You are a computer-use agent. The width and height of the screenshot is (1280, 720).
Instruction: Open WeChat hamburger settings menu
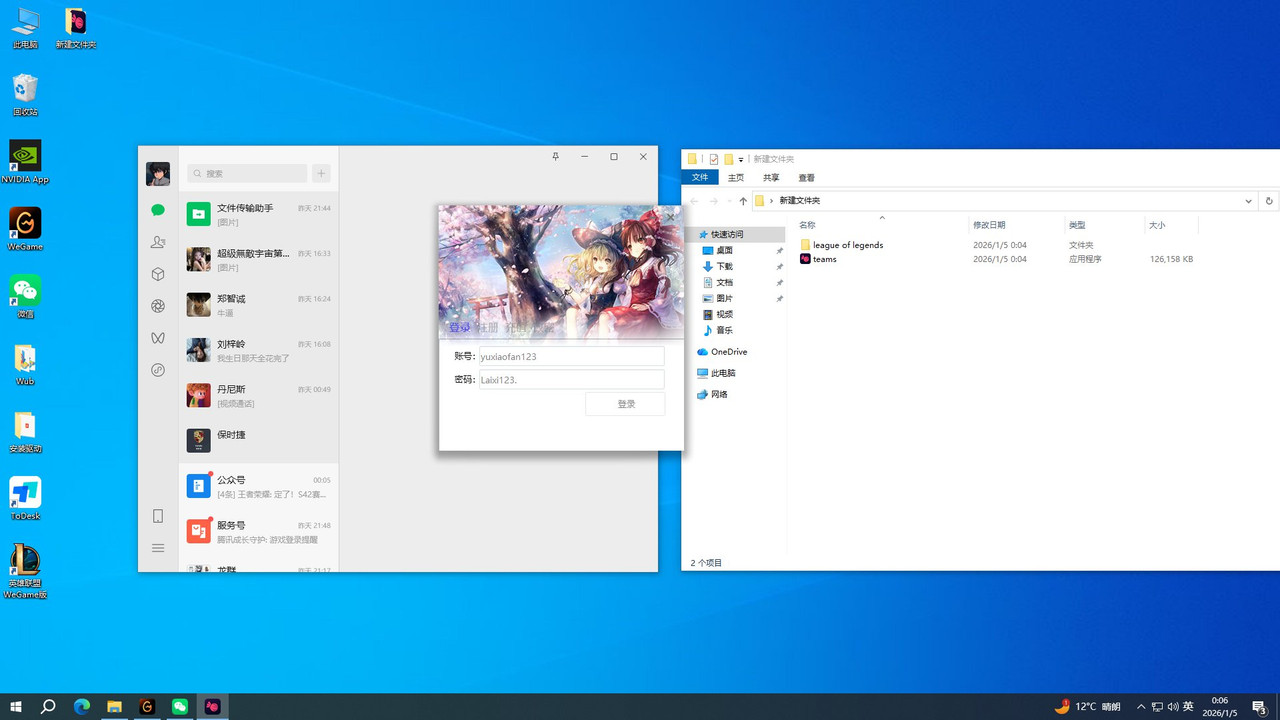[158, 548]
